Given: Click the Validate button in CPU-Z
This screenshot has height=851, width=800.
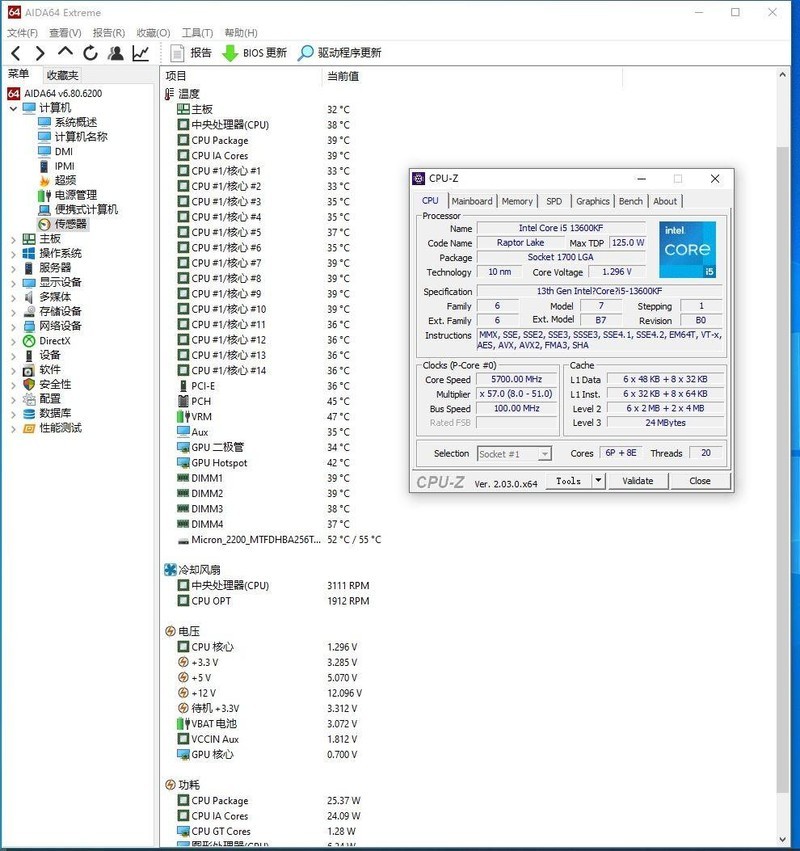Looking at the screenshot, I should [x=637, y=481].
